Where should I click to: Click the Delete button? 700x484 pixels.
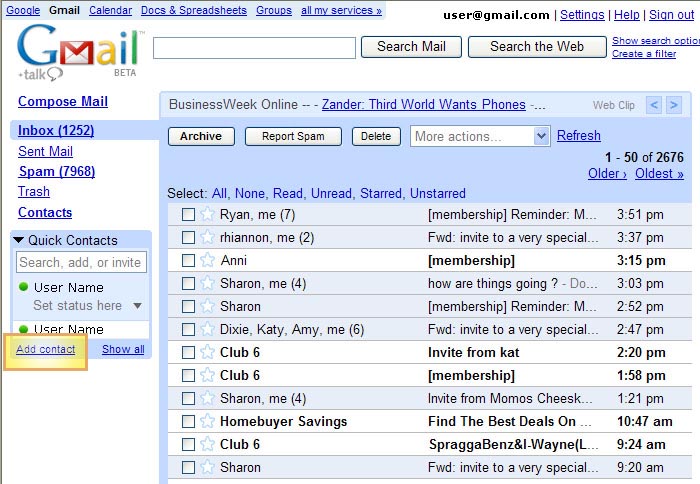(x=376, y=136)
